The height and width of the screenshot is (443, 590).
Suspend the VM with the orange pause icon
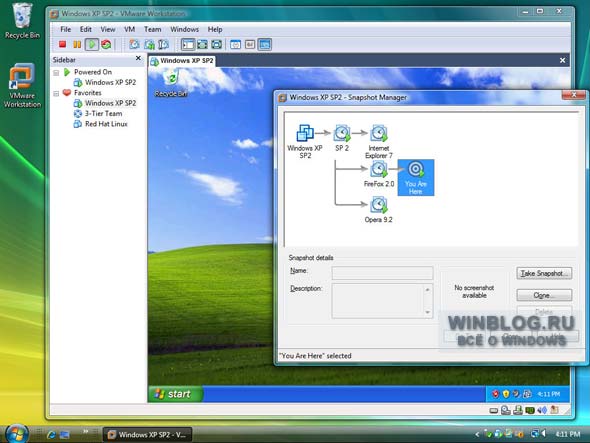[77, 44]
